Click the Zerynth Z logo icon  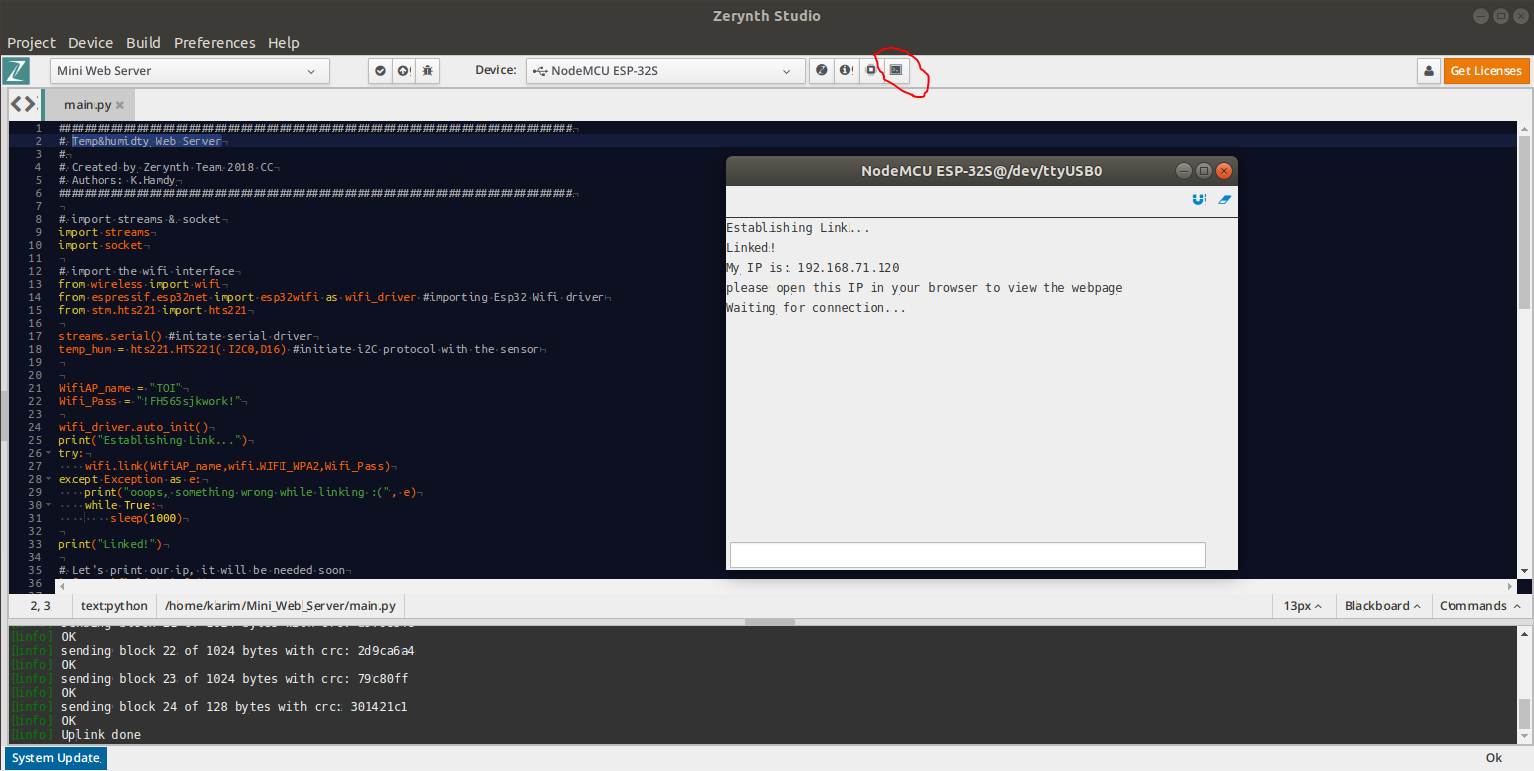click(x=15, y=71)
